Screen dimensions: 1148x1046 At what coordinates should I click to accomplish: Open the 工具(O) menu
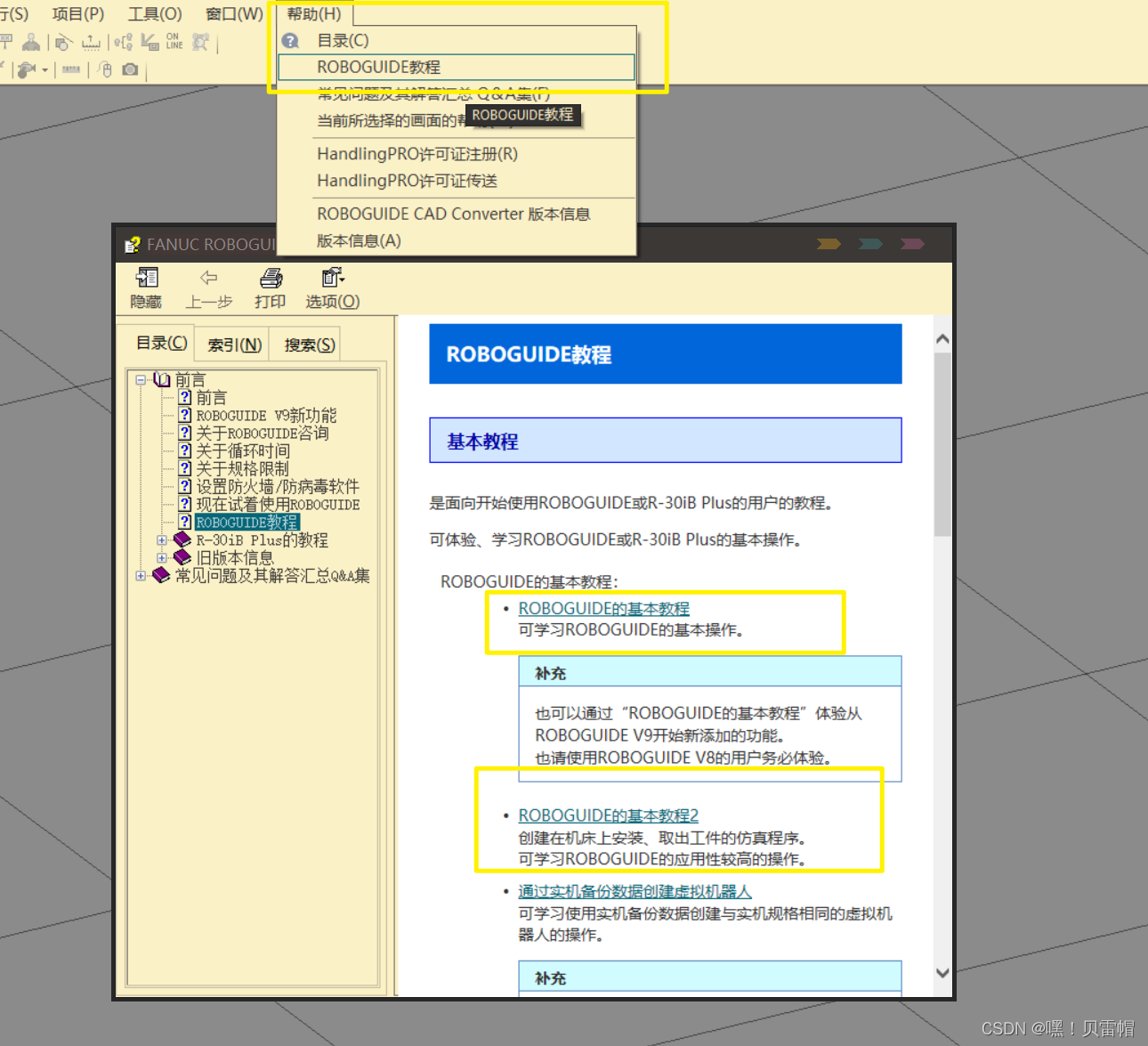(x=155, y=13)
